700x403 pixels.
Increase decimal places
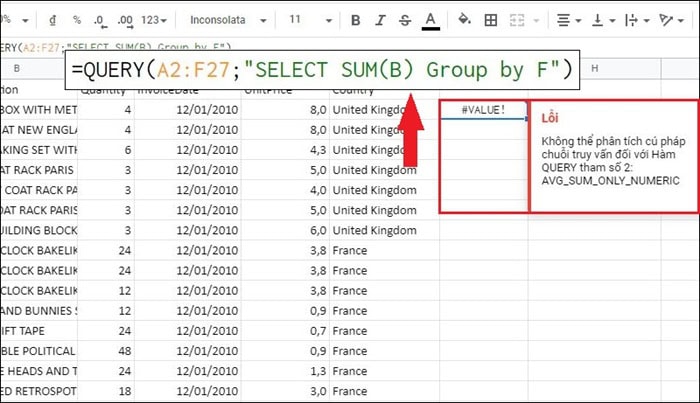pos(126,20)
